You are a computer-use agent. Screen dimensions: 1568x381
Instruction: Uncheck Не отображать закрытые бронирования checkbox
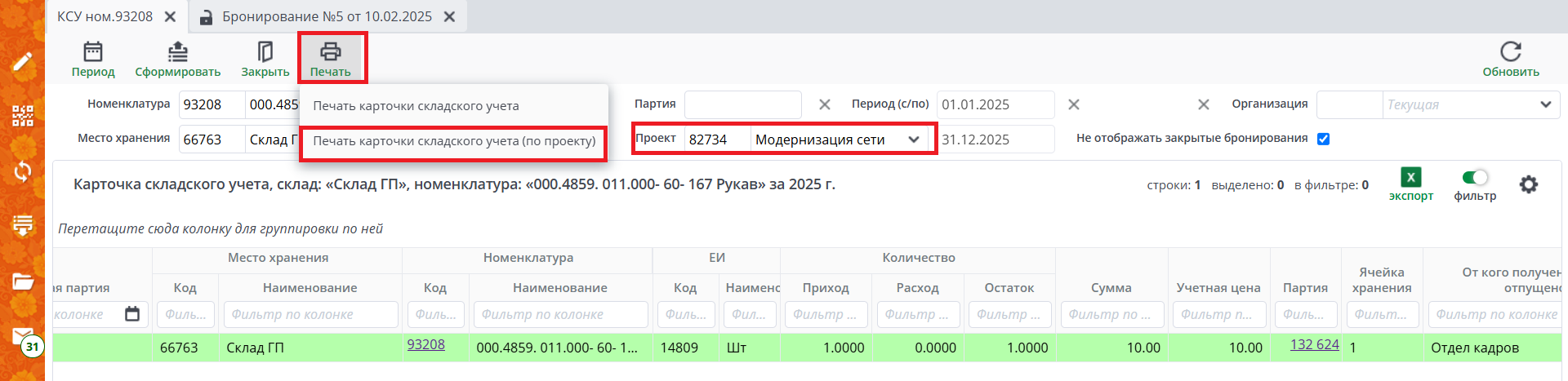tap(1324, 139)
